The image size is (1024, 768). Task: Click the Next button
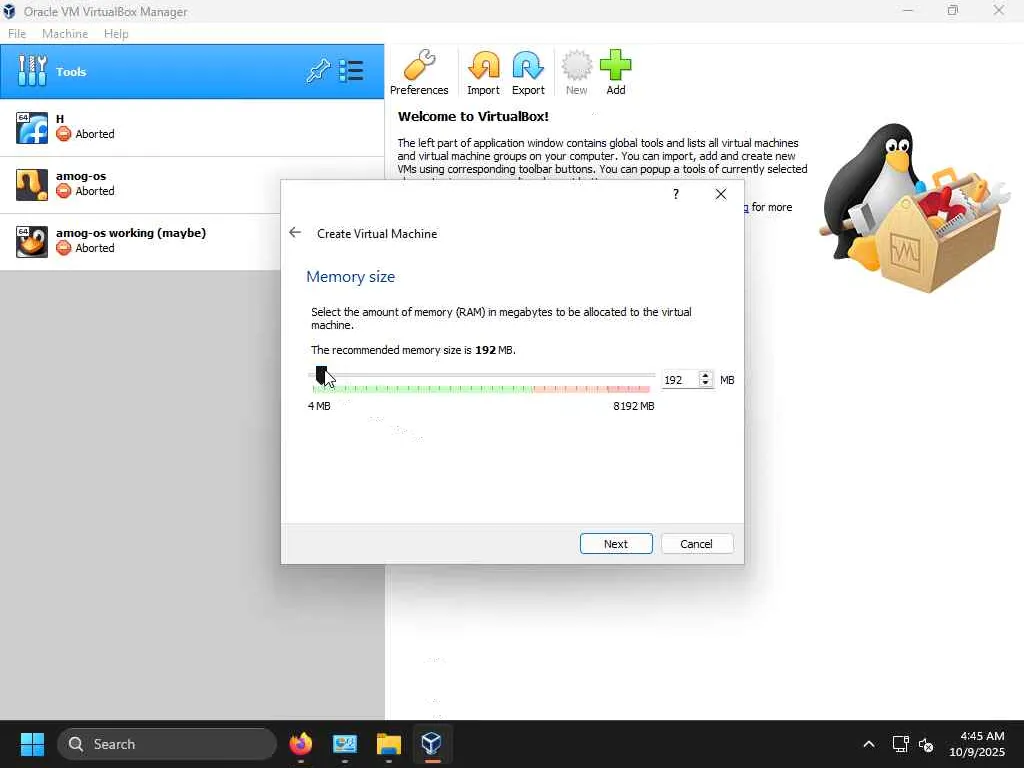[x=616, y=543]
